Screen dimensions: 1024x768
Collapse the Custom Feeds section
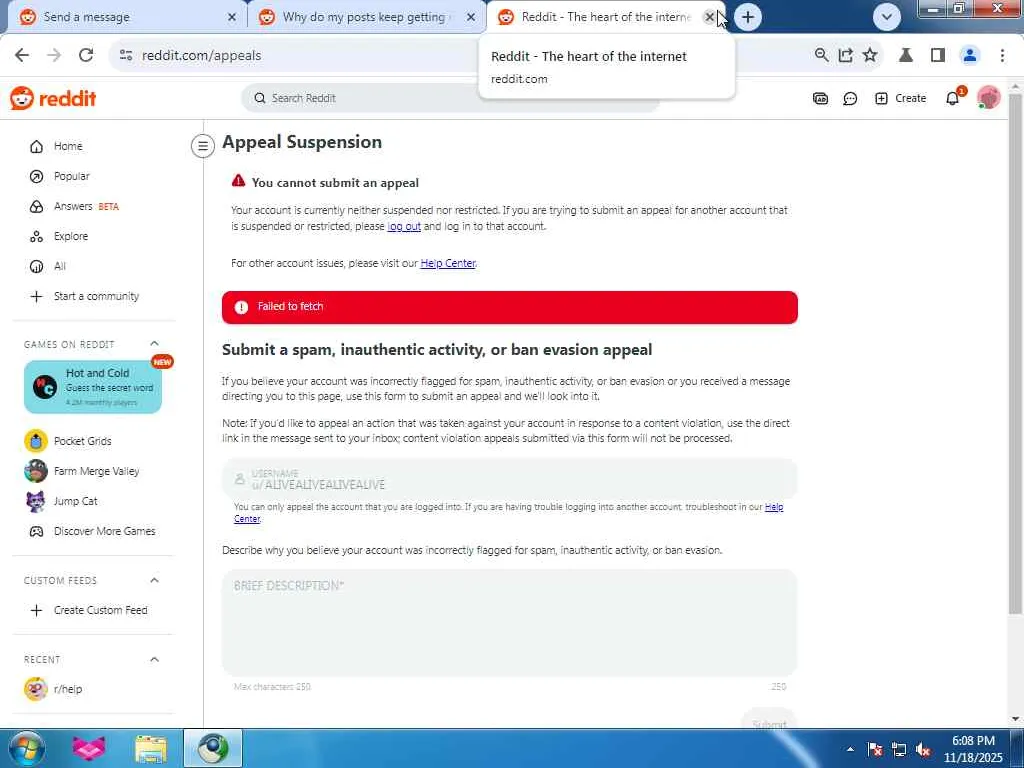(154, 581)
